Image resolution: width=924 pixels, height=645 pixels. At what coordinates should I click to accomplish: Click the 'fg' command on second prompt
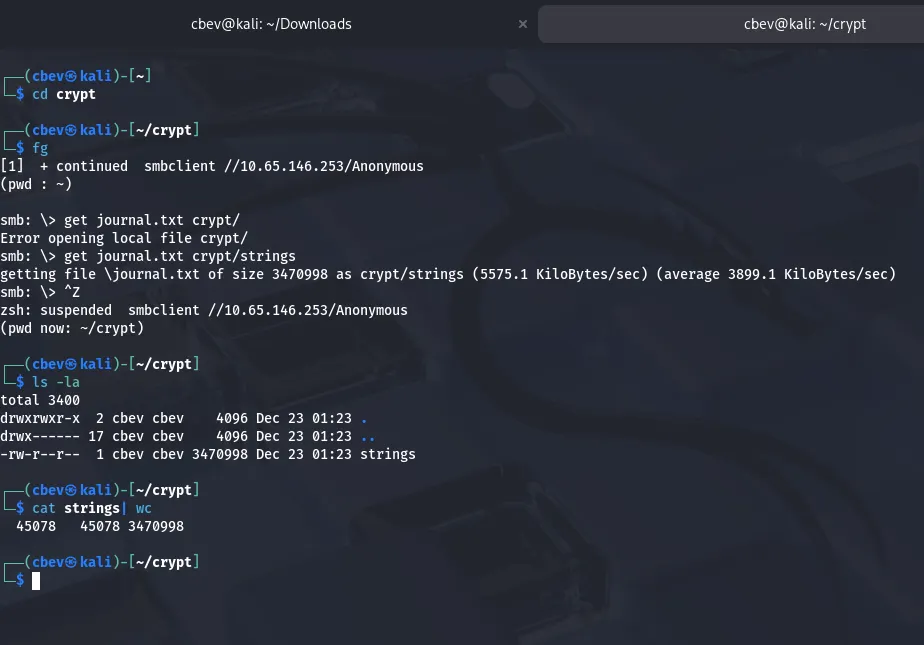coord(40,148)
